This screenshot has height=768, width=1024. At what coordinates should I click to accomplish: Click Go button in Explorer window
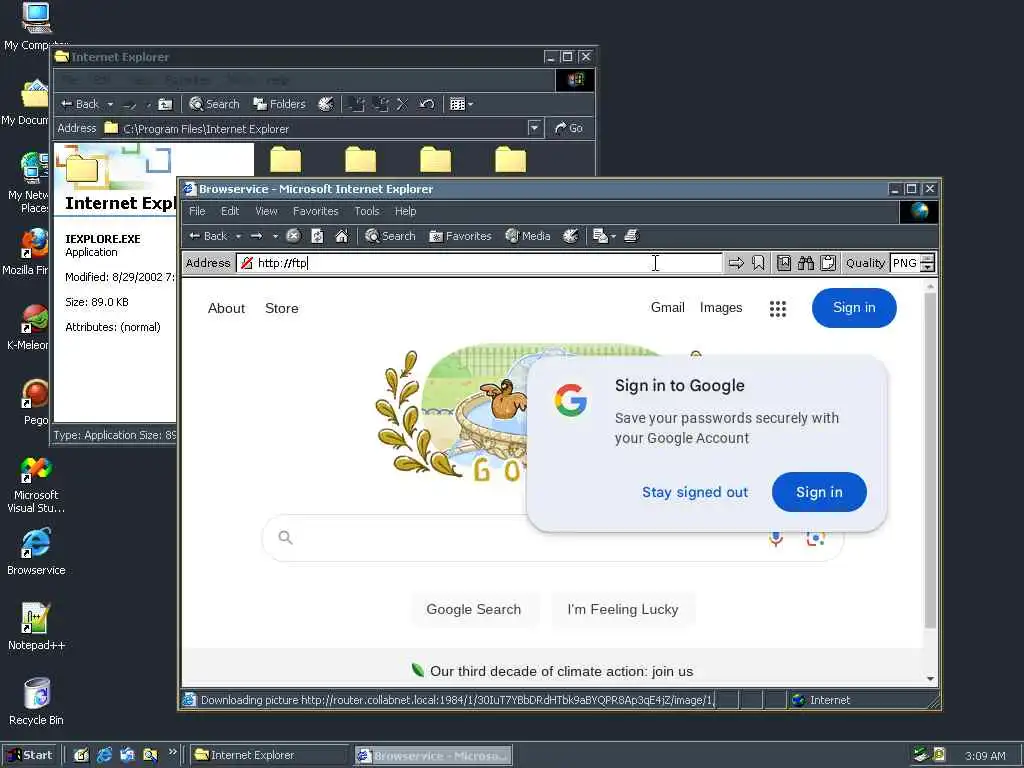569,128
